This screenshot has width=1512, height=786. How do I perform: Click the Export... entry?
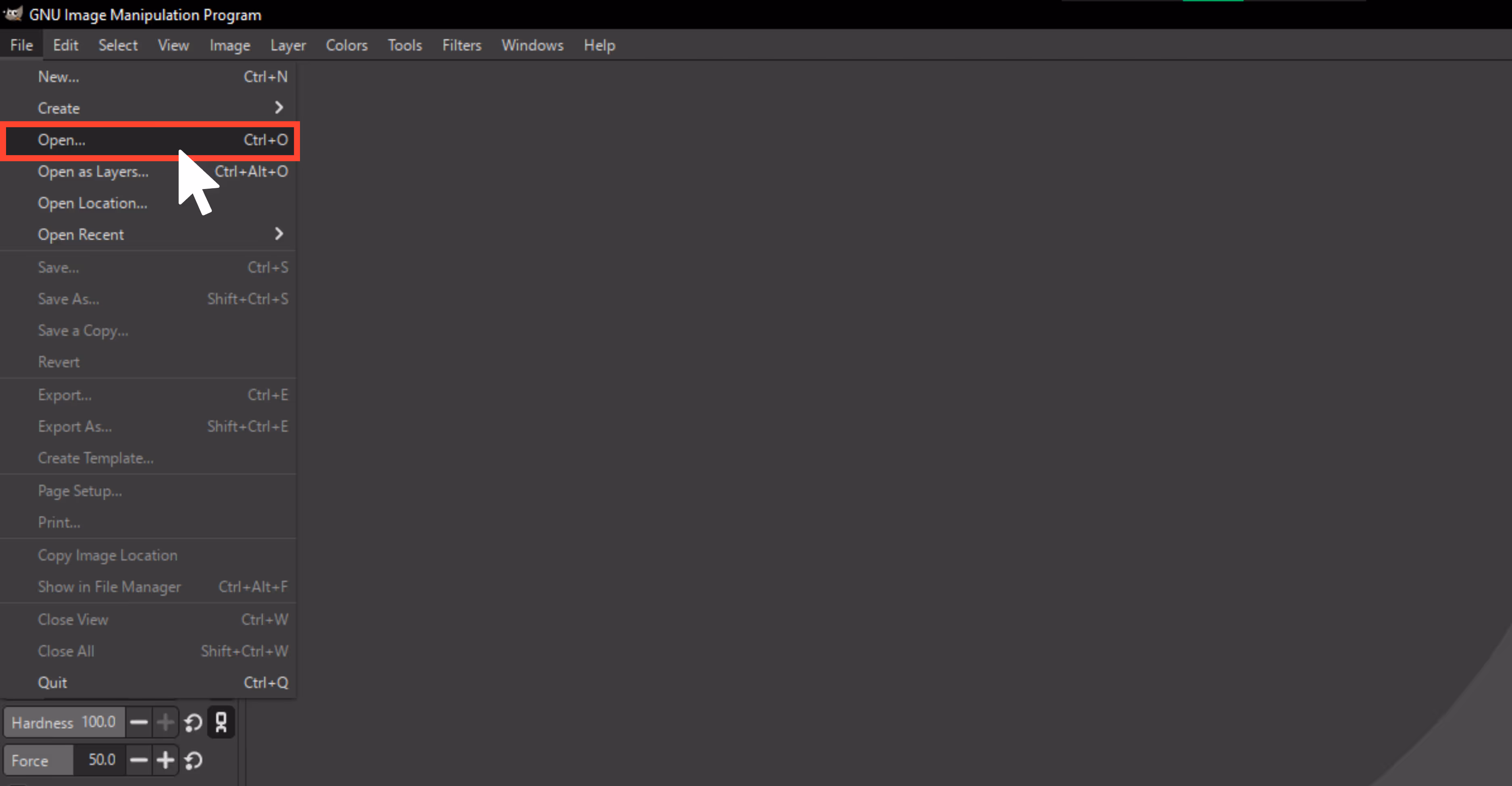(148, 395)
